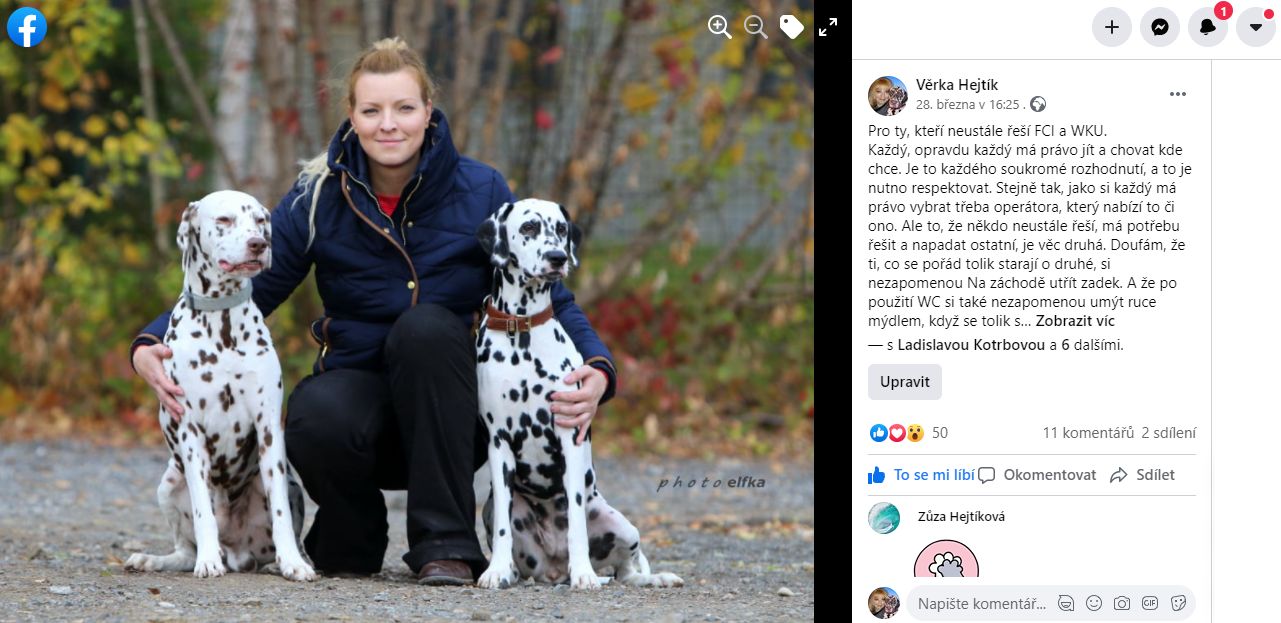Insert a GIF in the comment
1281x623 pixels.
pyautogui.click(x=1150, y=603)
